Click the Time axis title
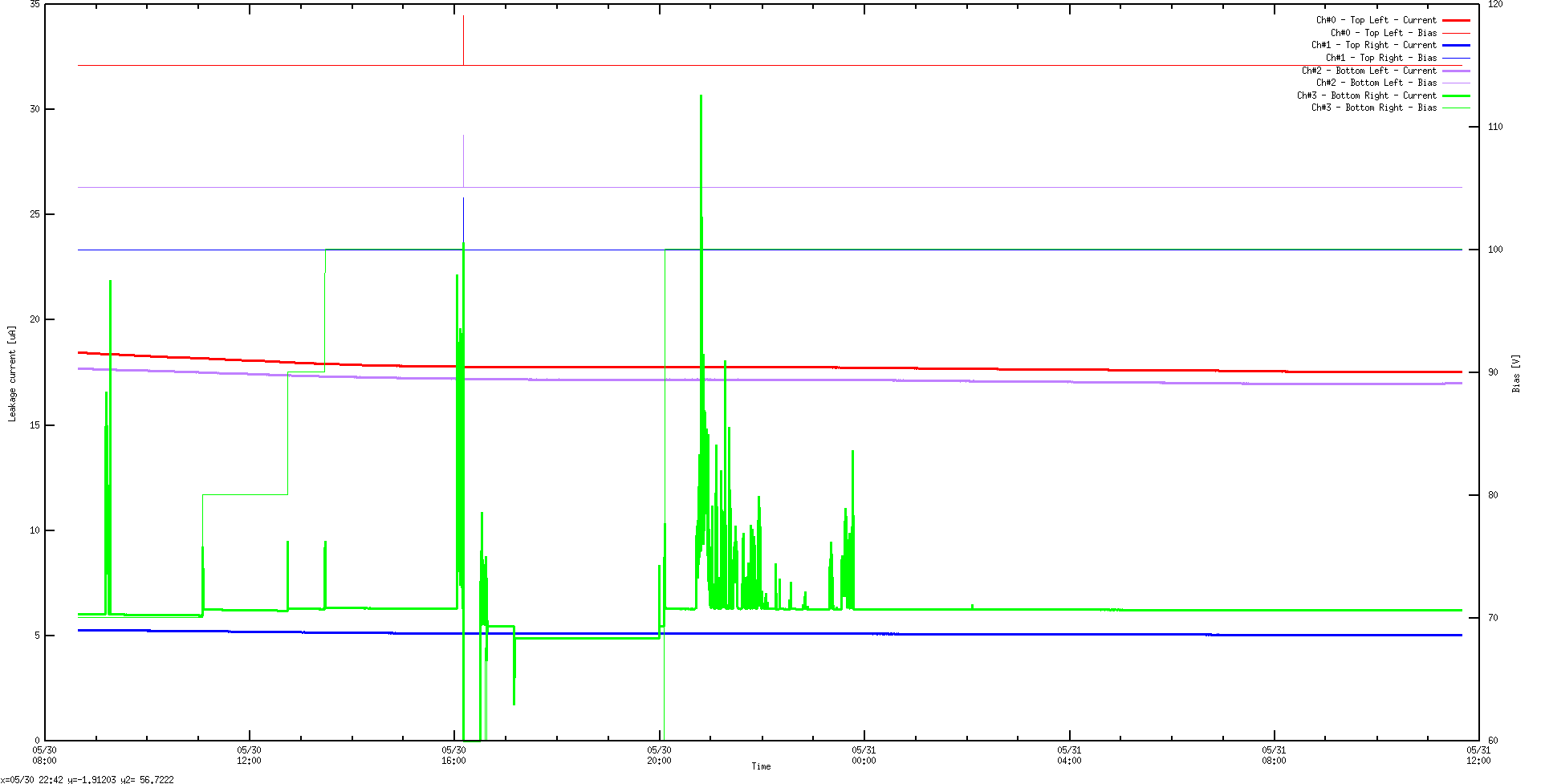Screen dimensions: 1541x784 pyautogui.click(x=761, y=766)
